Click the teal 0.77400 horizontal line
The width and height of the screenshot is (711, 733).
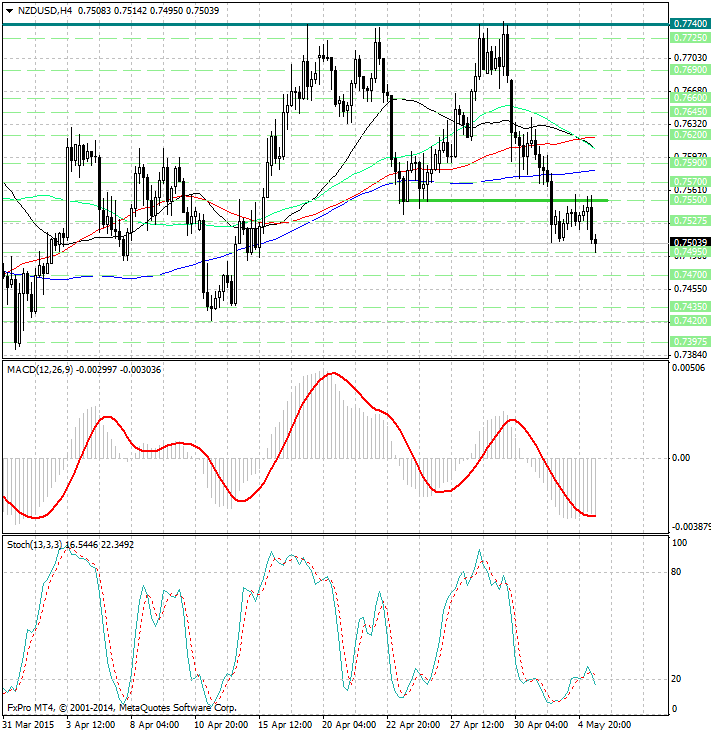tap(336, 24)
